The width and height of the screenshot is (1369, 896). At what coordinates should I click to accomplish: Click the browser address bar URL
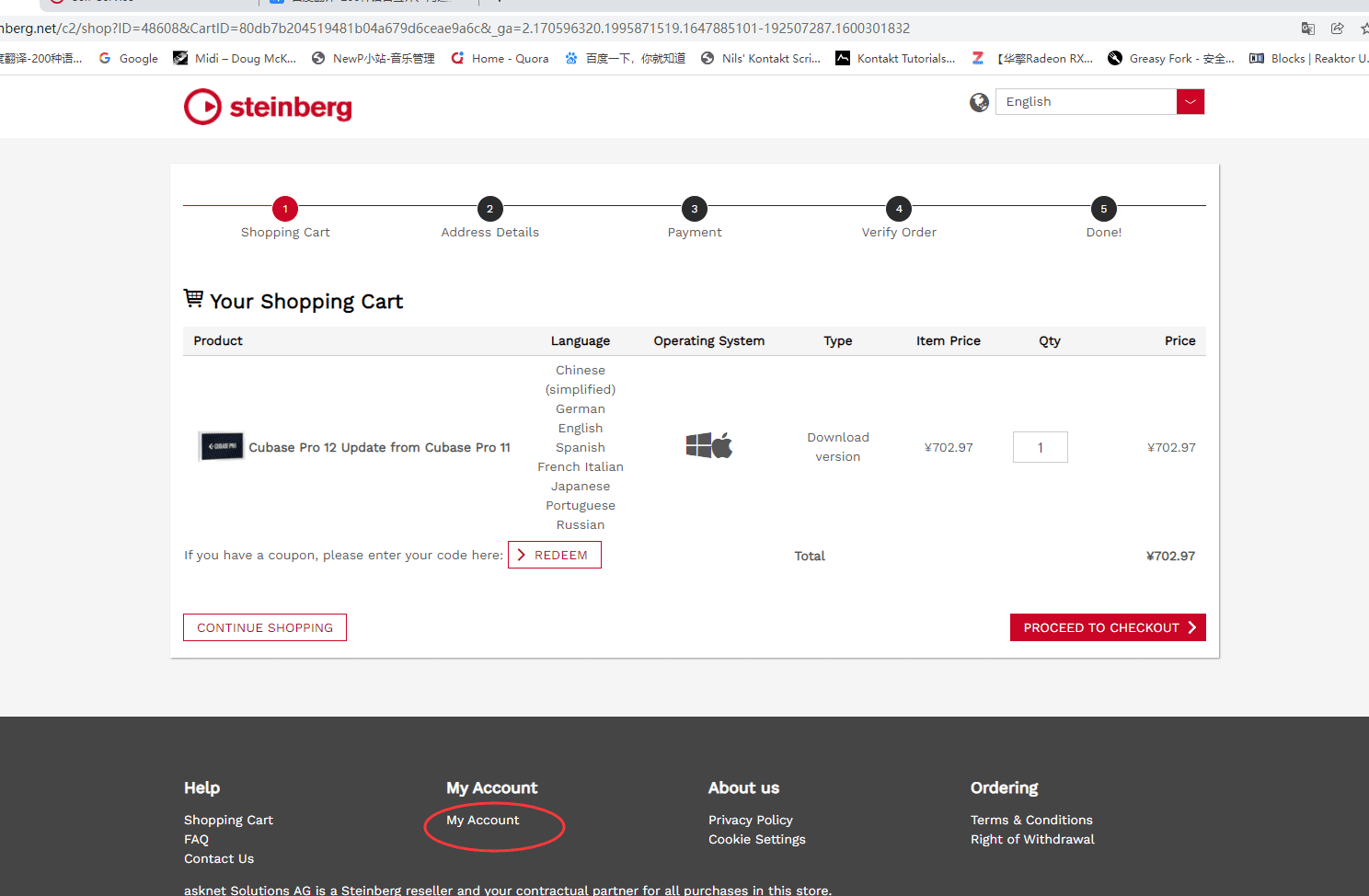click(x=454, y=29)
